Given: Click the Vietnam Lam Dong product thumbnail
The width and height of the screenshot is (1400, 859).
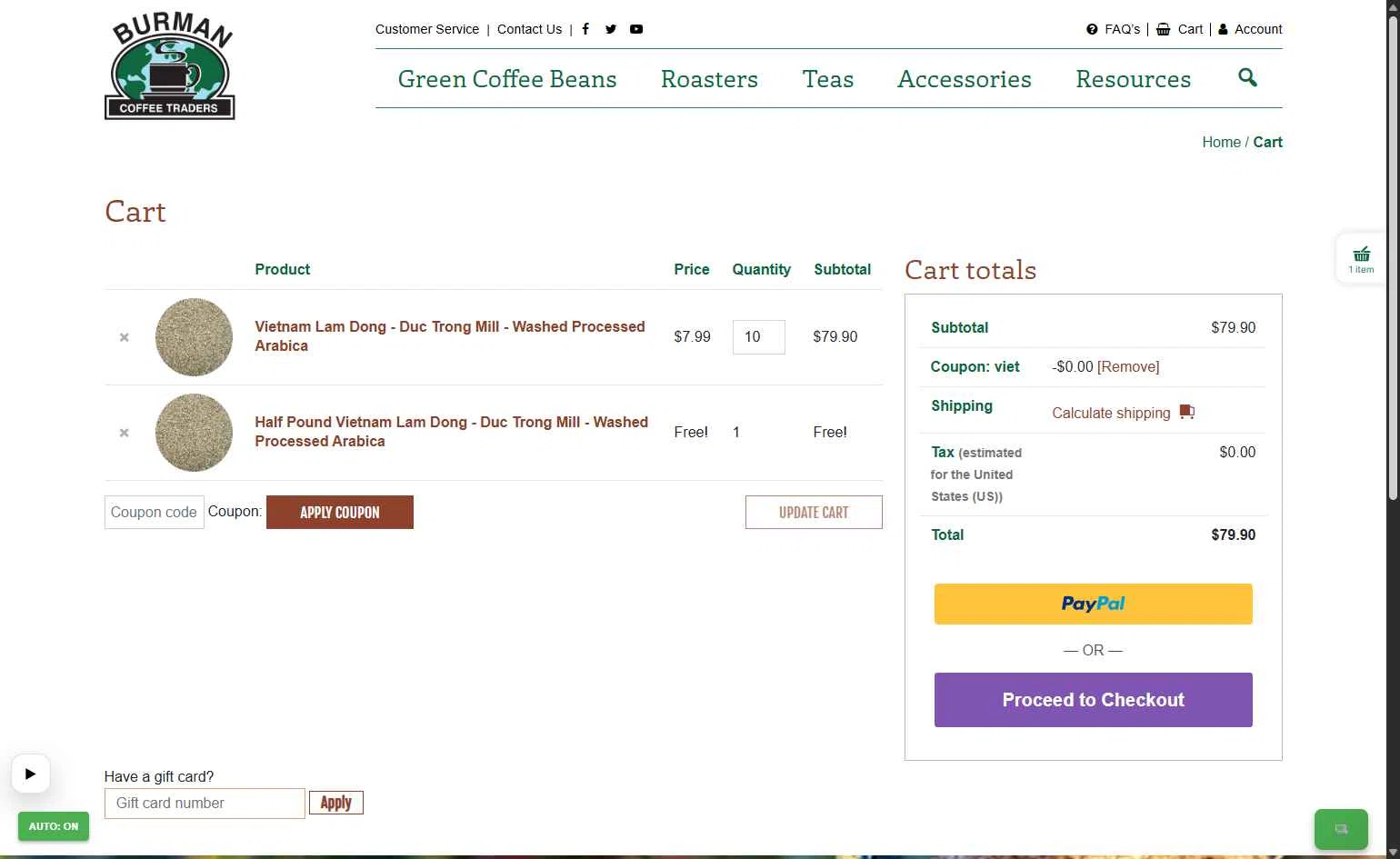Looking at the screenshot, I should tap(194, 337).
